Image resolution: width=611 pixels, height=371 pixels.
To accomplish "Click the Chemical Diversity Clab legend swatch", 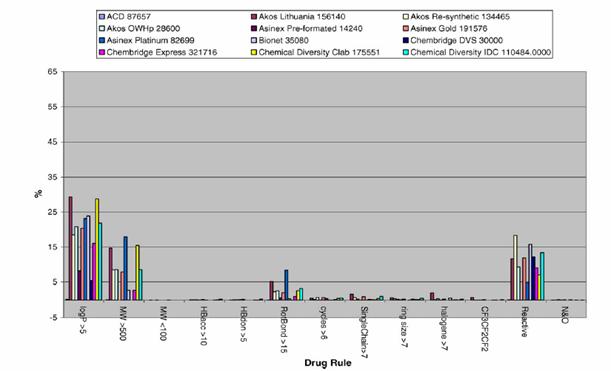I will click(x=254, y=52).
